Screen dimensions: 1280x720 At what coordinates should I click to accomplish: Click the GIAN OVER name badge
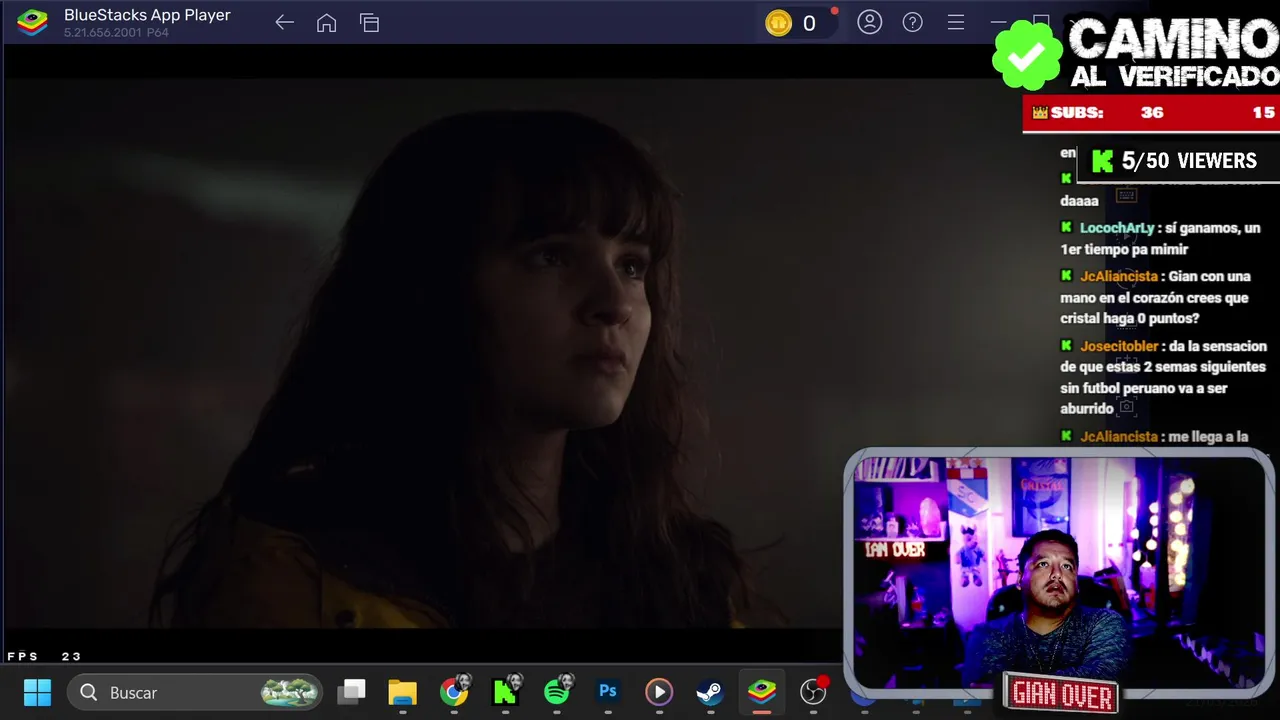1061,693
